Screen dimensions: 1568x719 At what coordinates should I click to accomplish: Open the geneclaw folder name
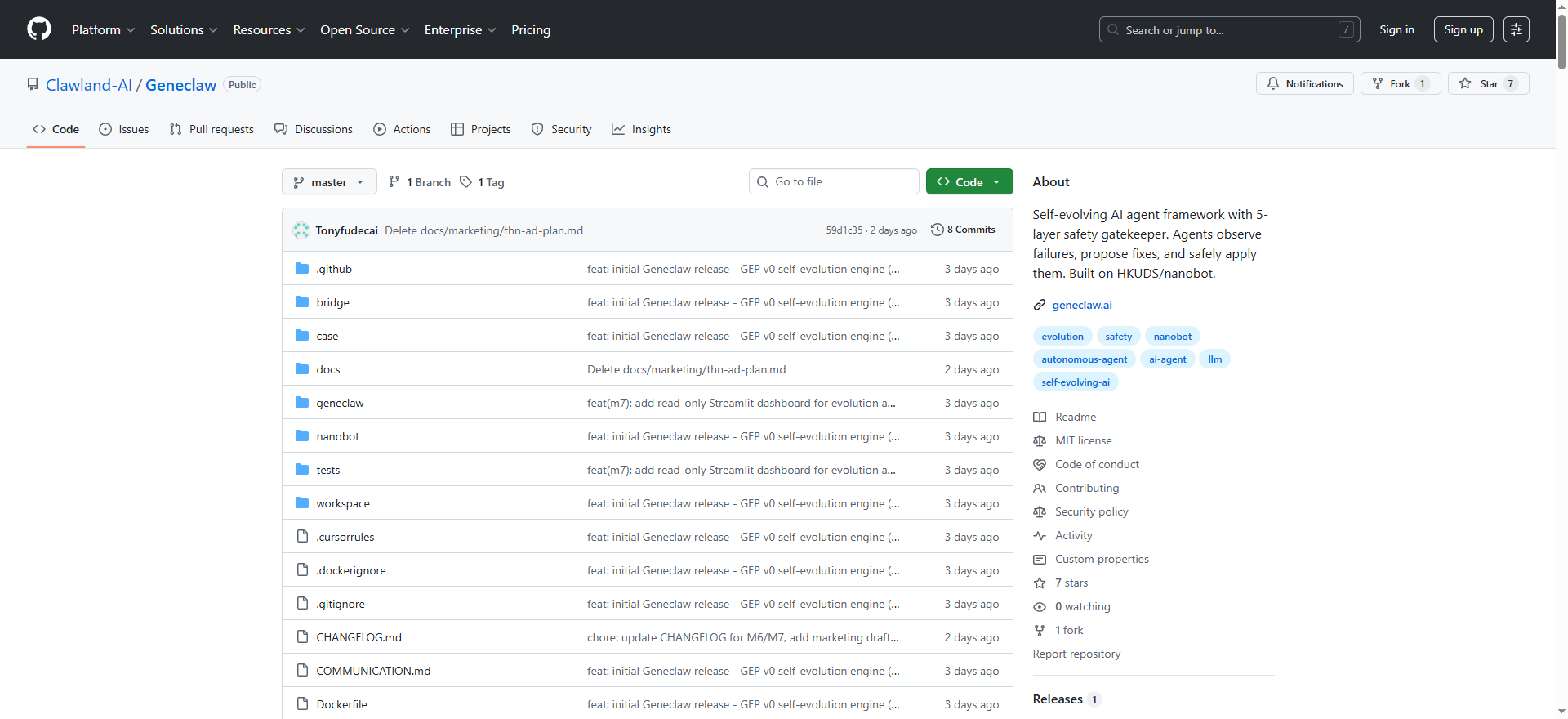coord(341,403)
